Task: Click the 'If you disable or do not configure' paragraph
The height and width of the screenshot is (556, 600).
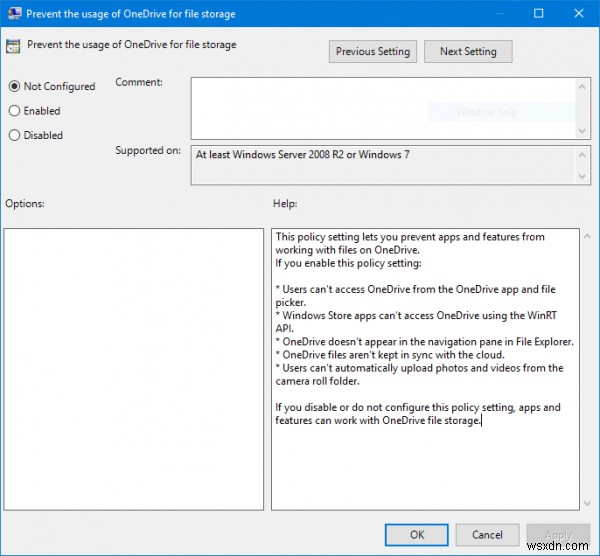Action: click(418, 414)
